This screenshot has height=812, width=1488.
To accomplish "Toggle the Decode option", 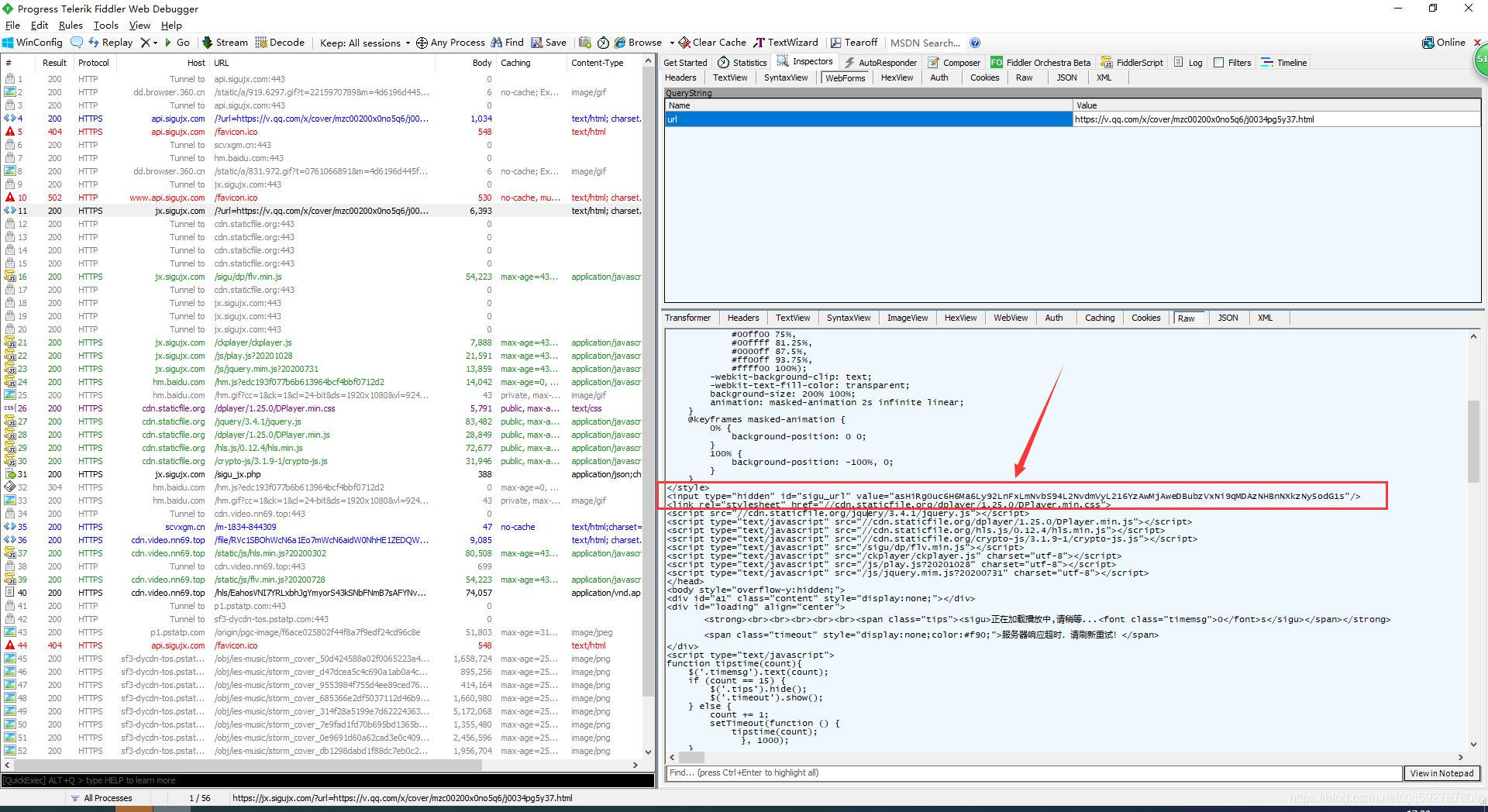I will click(x=280, y=43).
